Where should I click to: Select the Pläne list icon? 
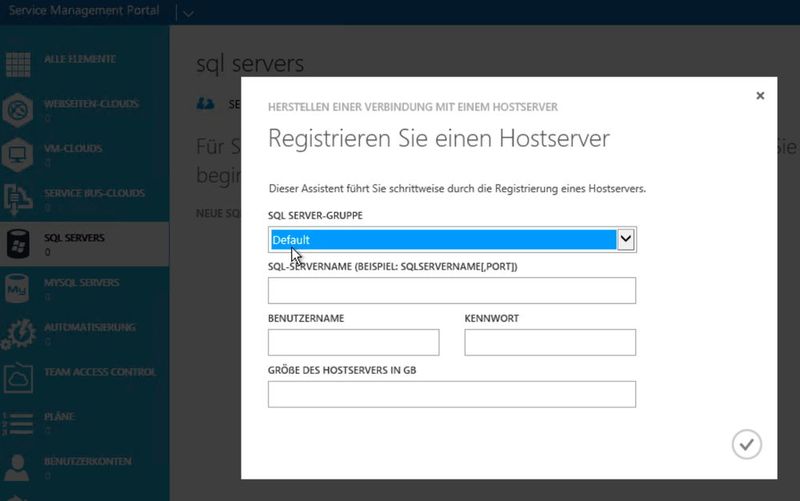point(18,423)
